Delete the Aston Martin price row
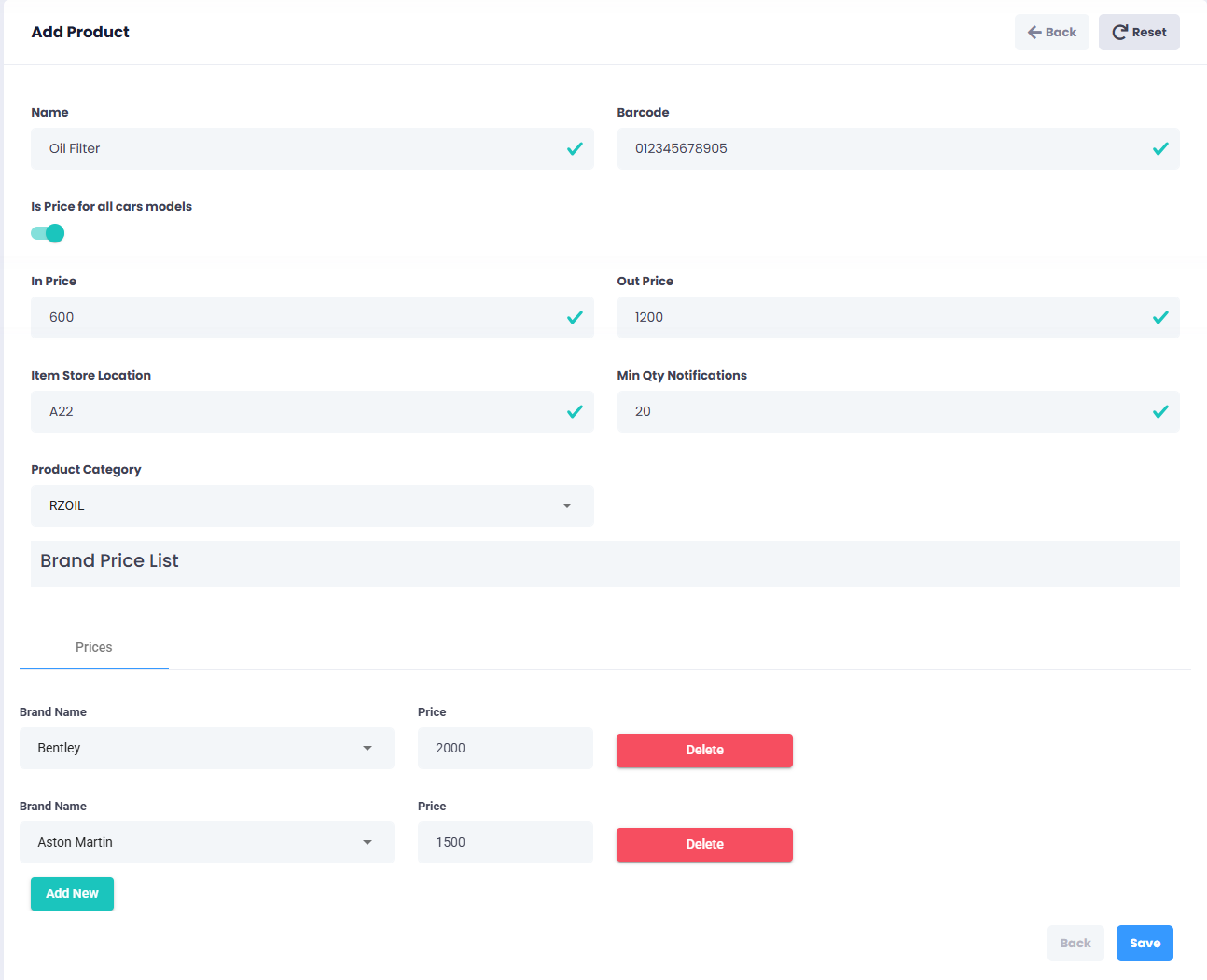Viewport: 1207px width, 980px height. point(704,845)
